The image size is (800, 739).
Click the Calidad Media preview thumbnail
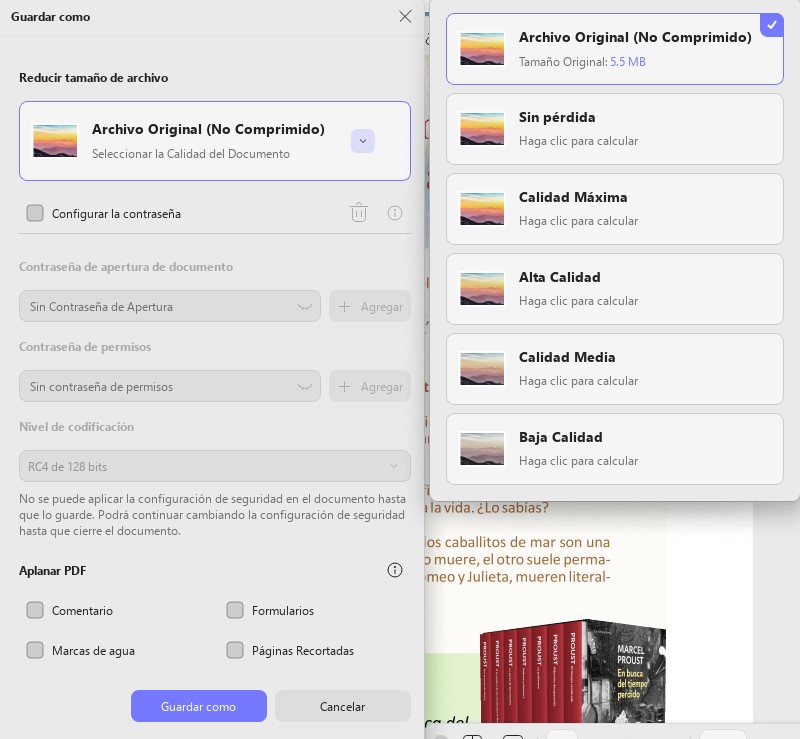point(482,369)
